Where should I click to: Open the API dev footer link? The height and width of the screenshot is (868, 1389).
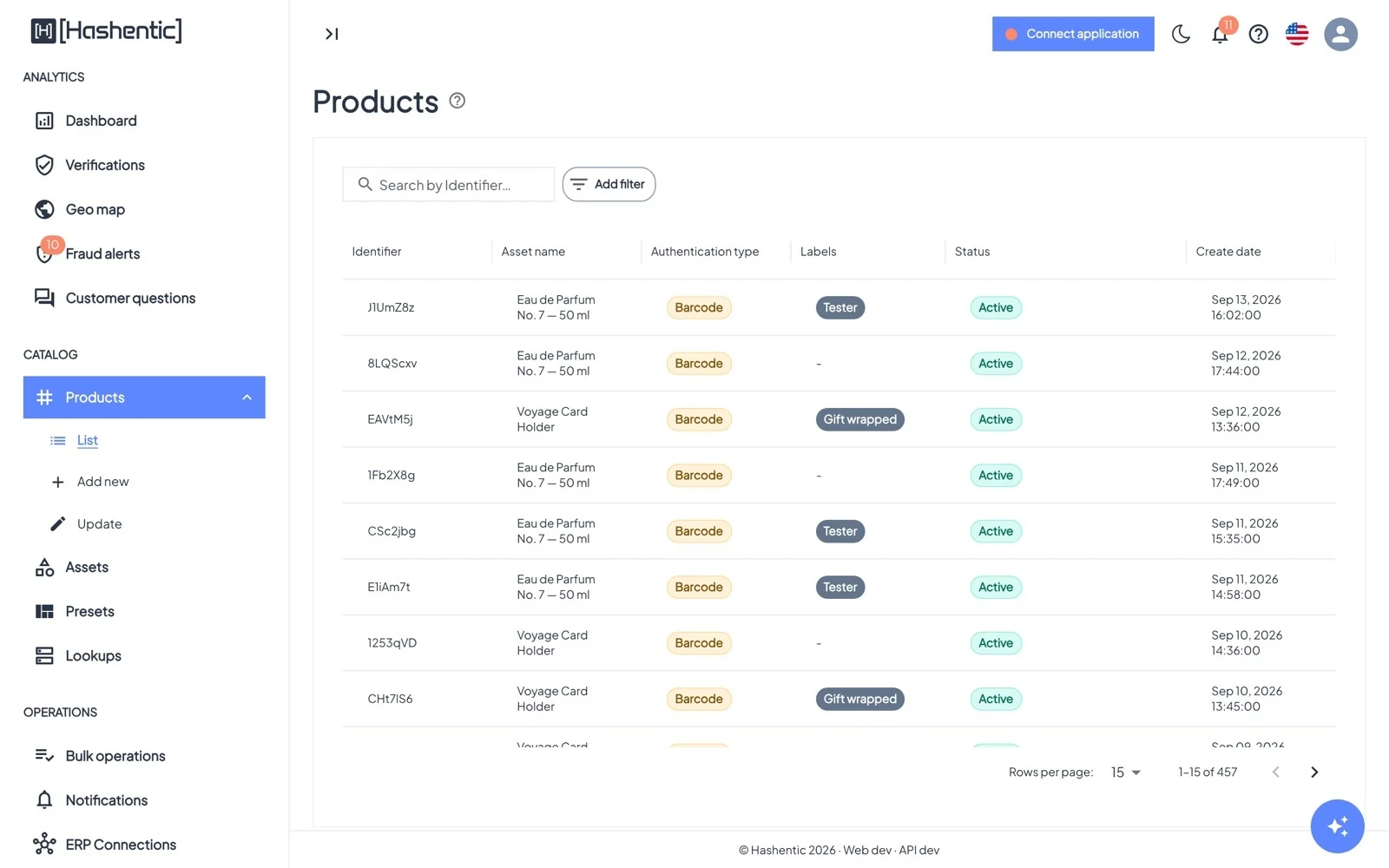[x=919, y=851]
